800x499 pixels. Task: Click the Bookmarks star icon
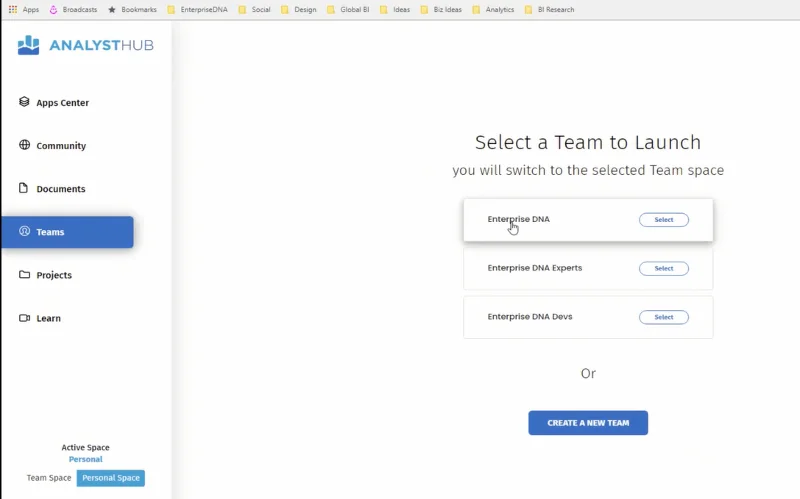pyautogui.click(x=112, y=9)
